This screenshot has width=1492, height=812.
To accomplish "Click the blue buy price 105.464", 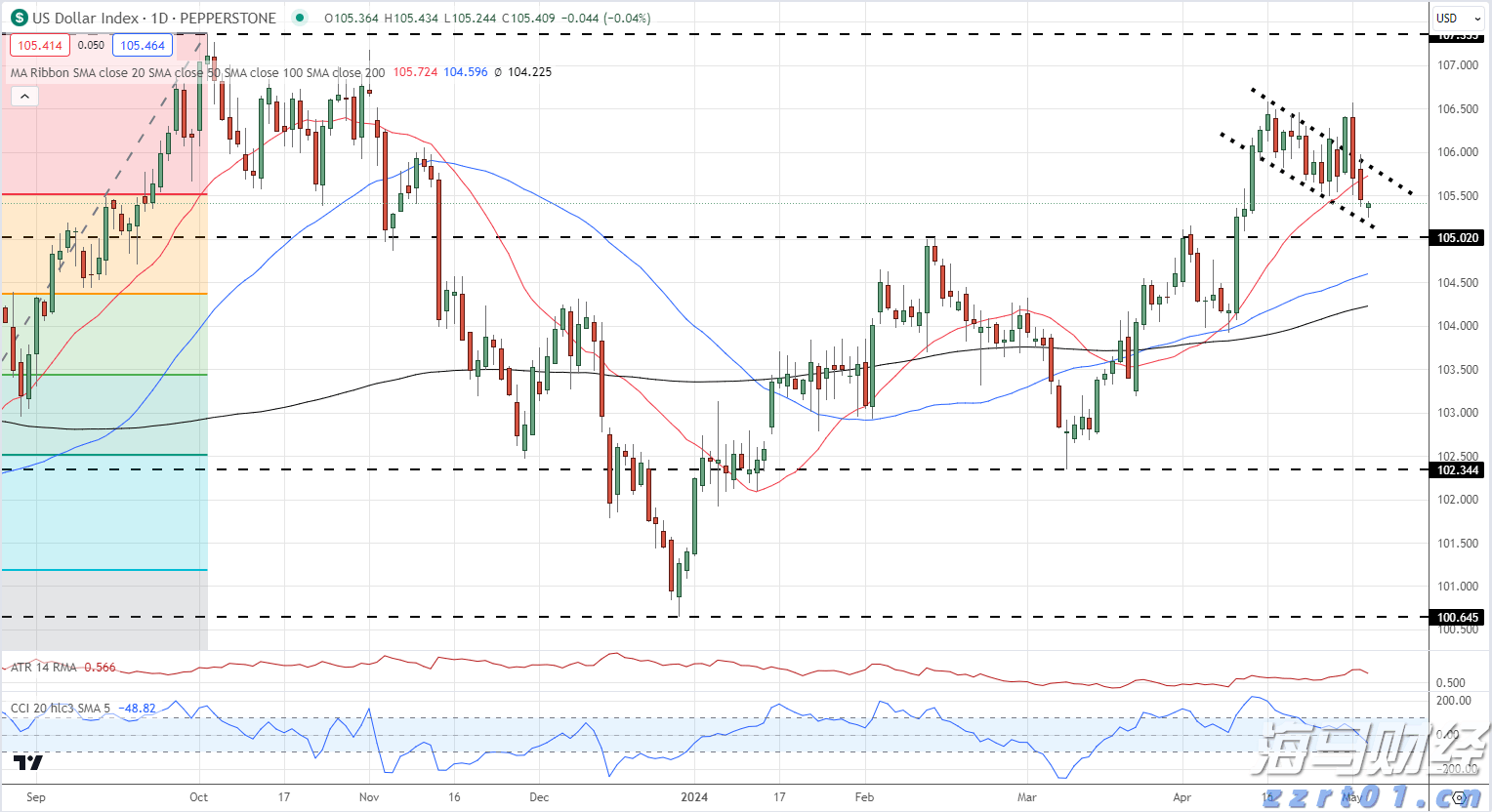I will click(x=143, y=45).
